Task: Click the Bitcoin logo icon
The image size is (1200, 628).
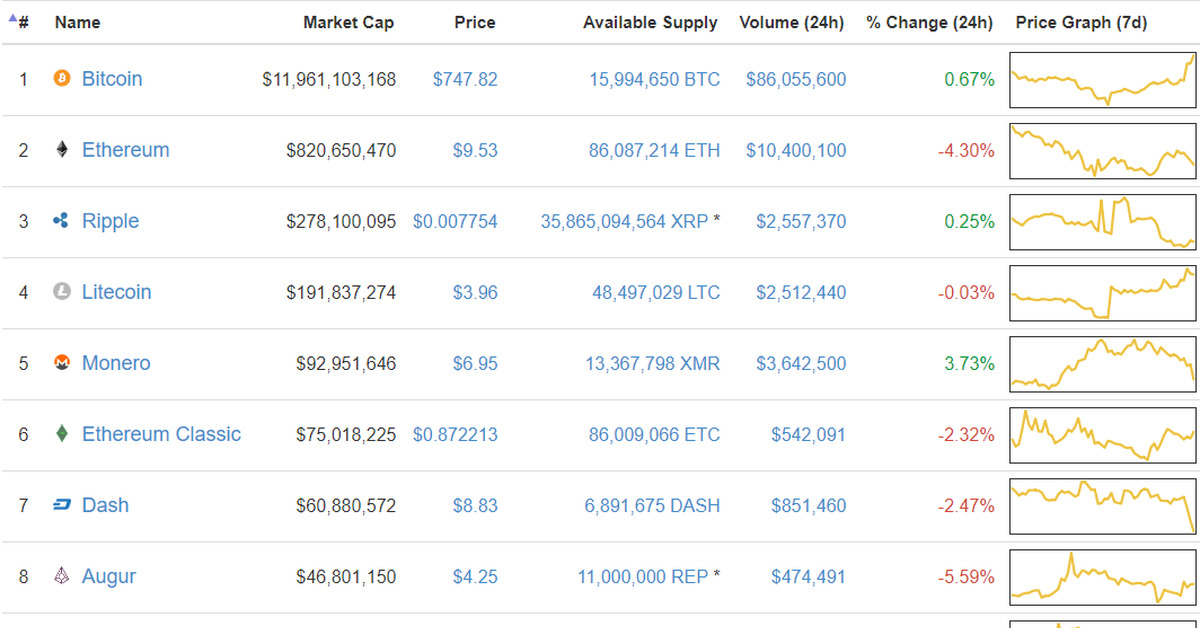Action: 62,79
